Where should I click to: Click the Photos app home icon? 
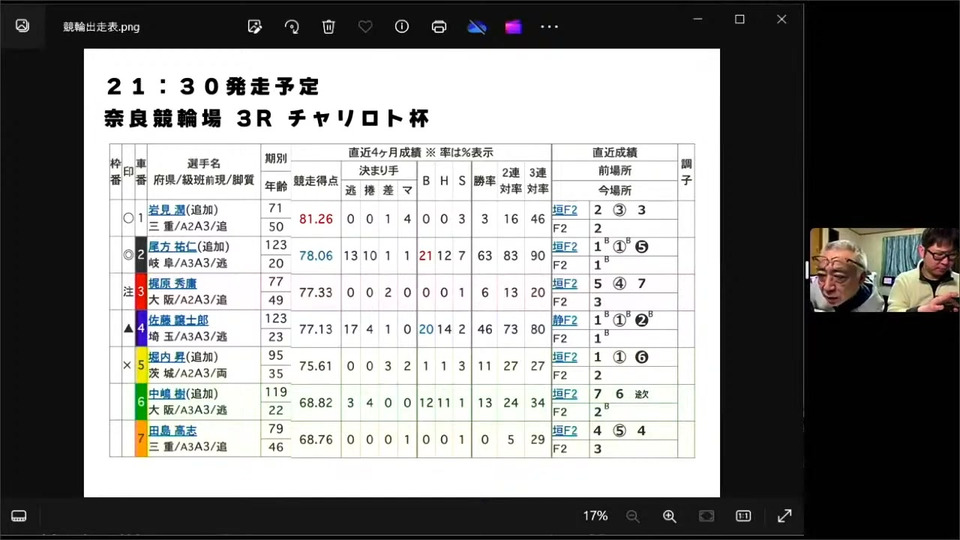pyautogui.click(x=22, y=26)
